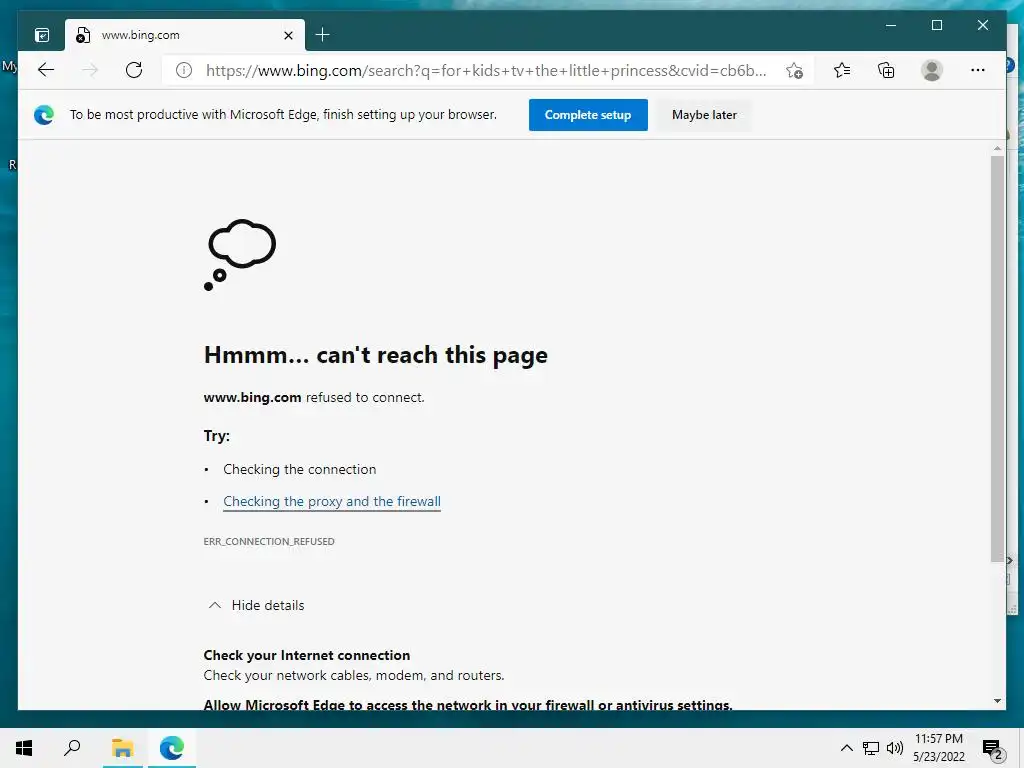1024x768 pixels.
Task: Open network status tray icon
Action: (871, 748)
